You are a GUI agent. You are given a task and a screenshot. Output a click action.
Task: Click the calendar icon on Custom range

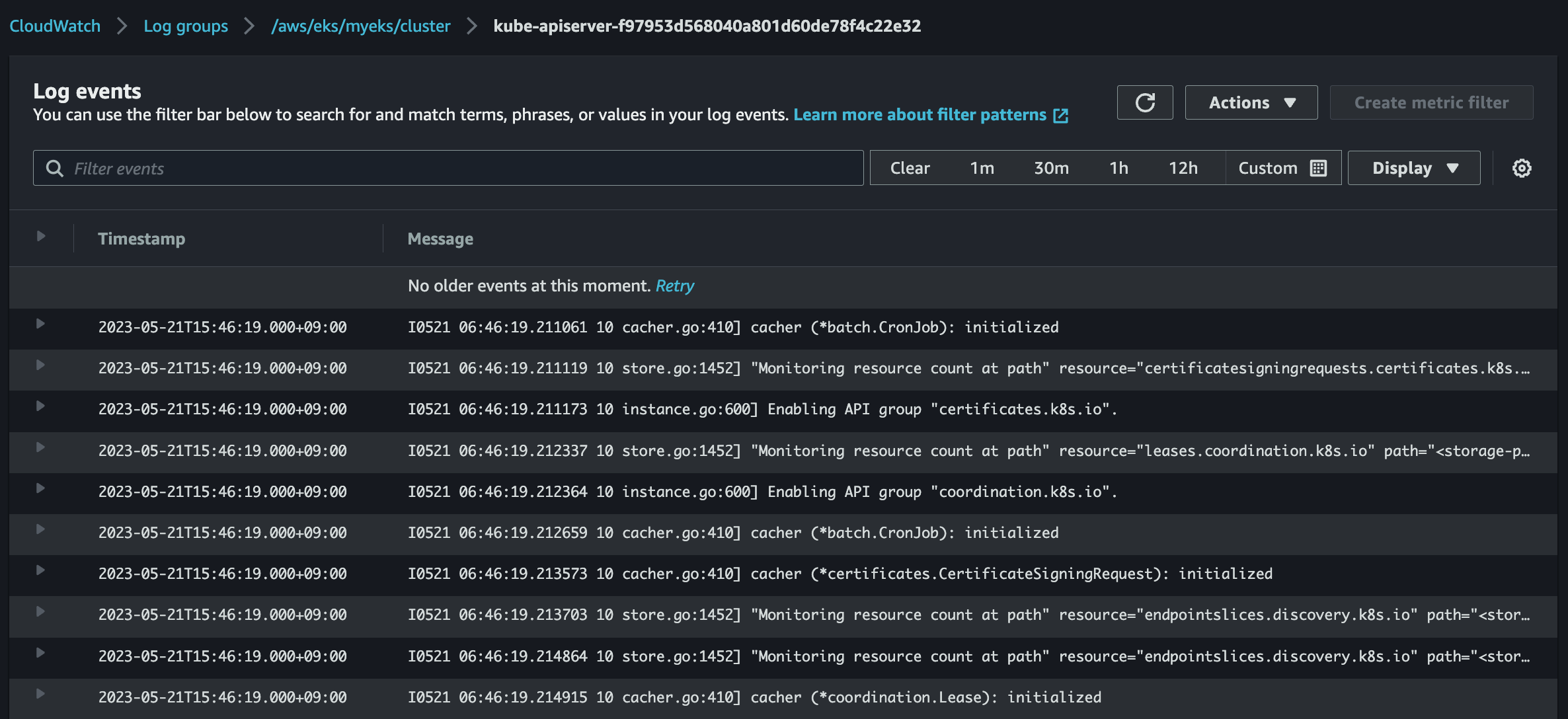(x=1319, y=168)
